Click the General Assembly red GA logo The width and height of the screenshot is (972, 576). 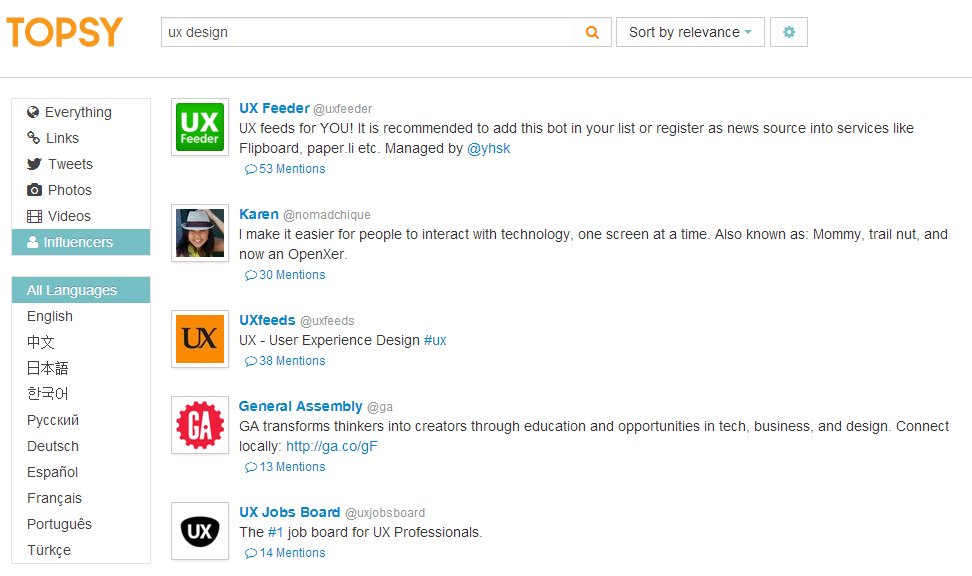click(200, 426)
